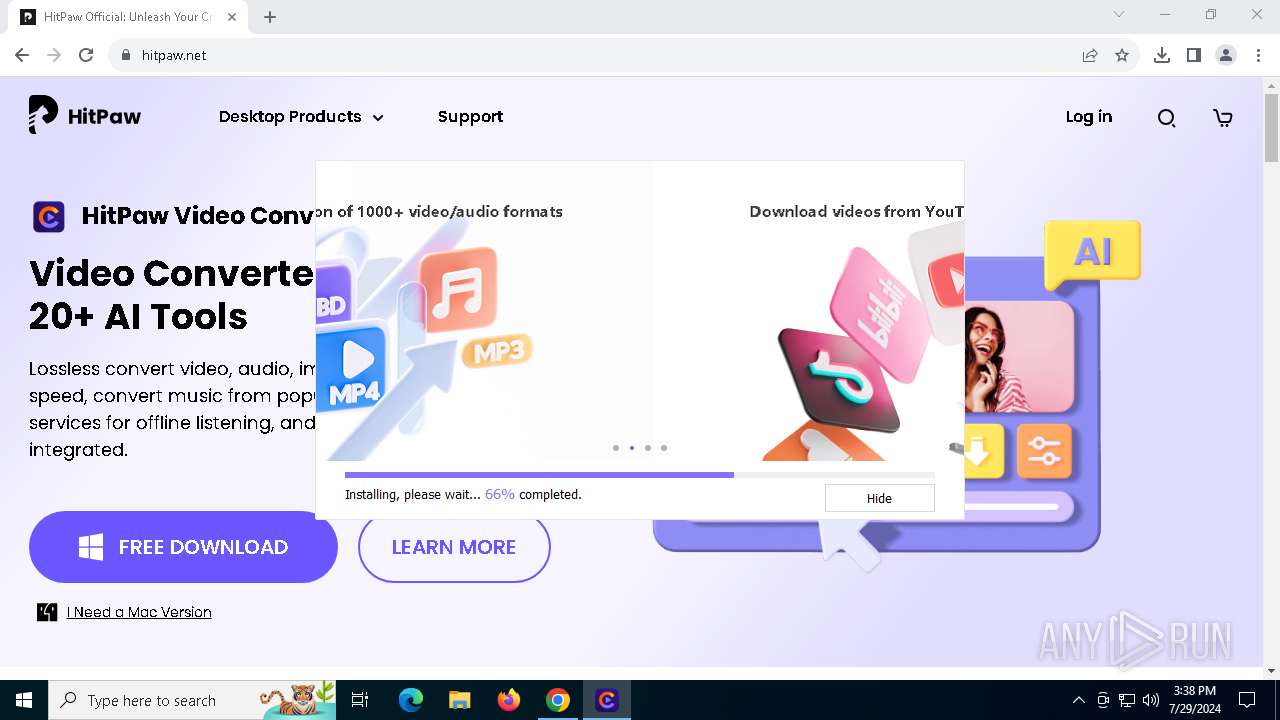The image size is (1280, 720).
Task: Open Chrome menu three dots
Action: point(1257,55)
